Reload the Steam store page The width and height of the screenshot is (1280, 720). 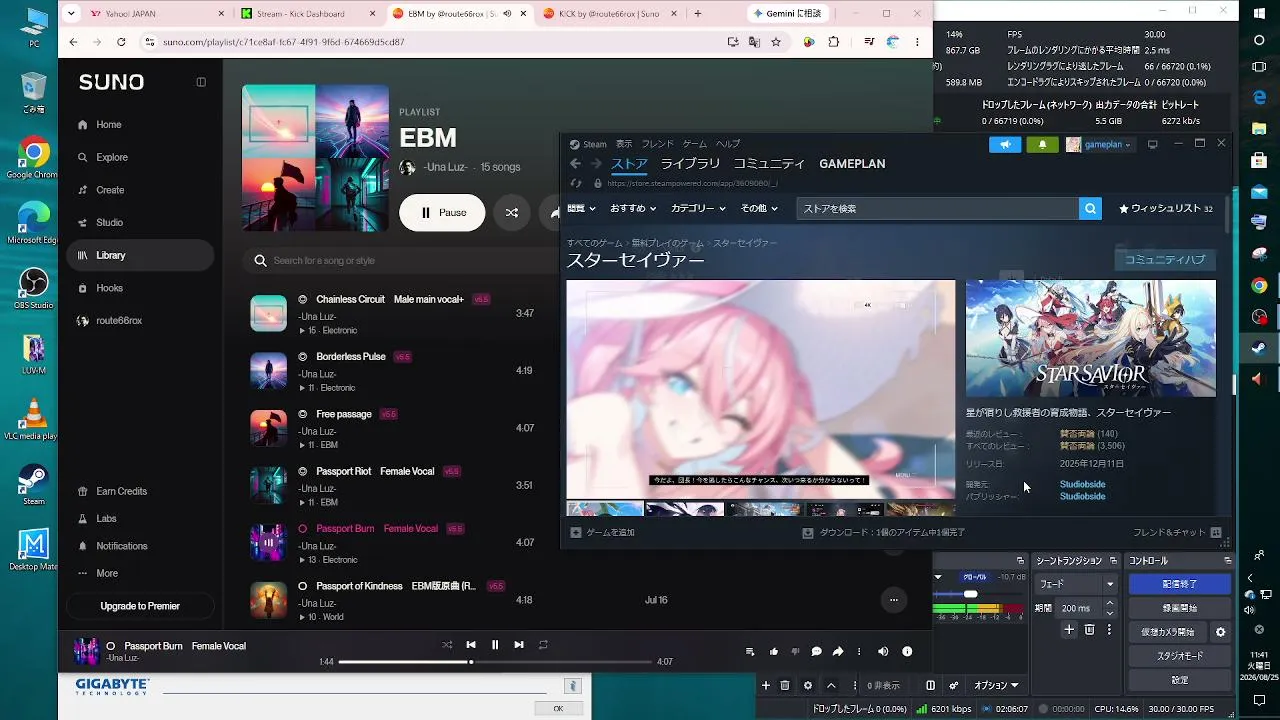point(575,183)
